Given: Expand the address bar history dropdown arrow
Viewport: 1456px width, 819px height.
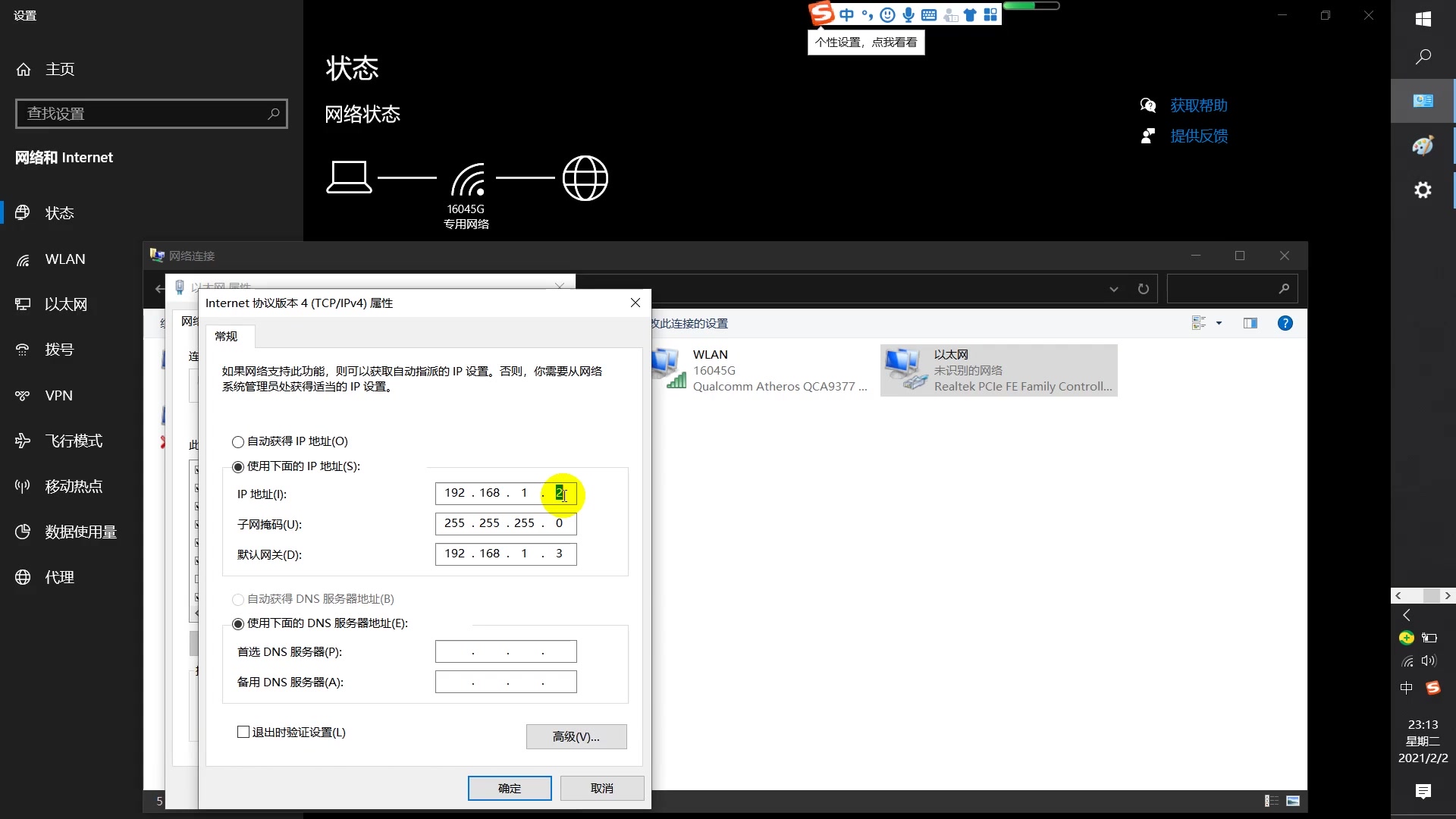Looking at the screenshot, I should [1113, 289].
